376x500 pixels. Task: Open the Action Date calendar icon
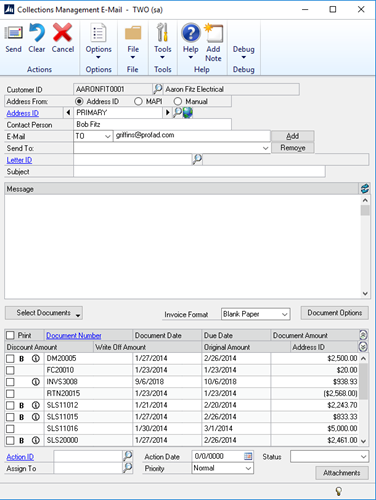pos(248,456)
